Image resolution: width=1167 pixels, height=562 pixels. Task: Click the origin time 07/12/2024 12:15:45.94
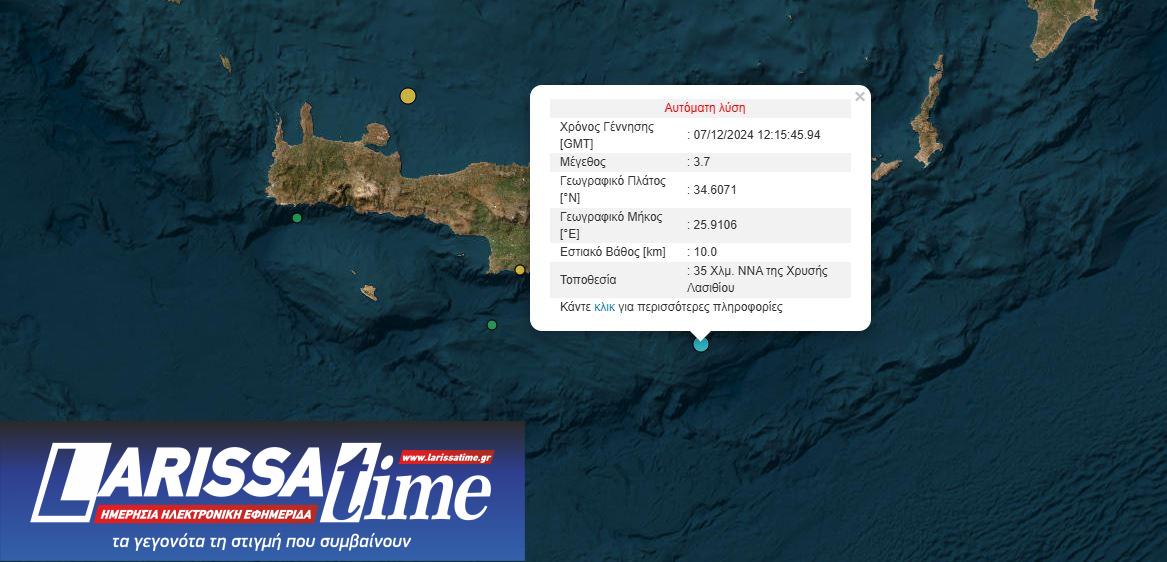759,135
